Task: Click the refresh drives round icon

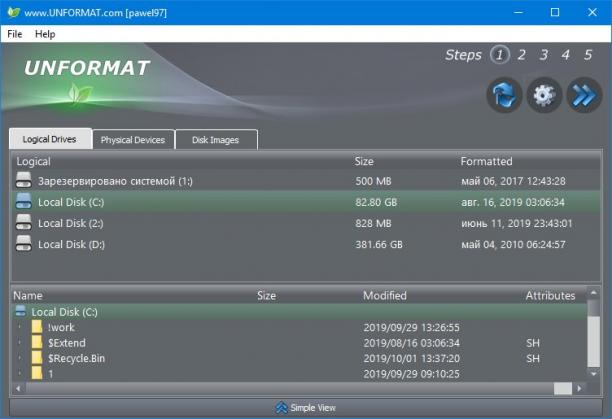Action: [504, 95]
